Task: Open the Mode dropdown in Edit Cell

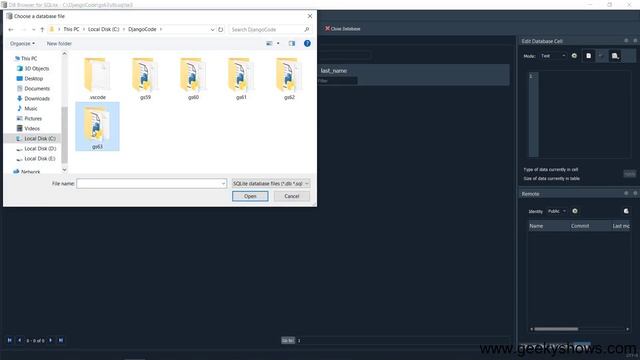Action: tap(553, 56)
